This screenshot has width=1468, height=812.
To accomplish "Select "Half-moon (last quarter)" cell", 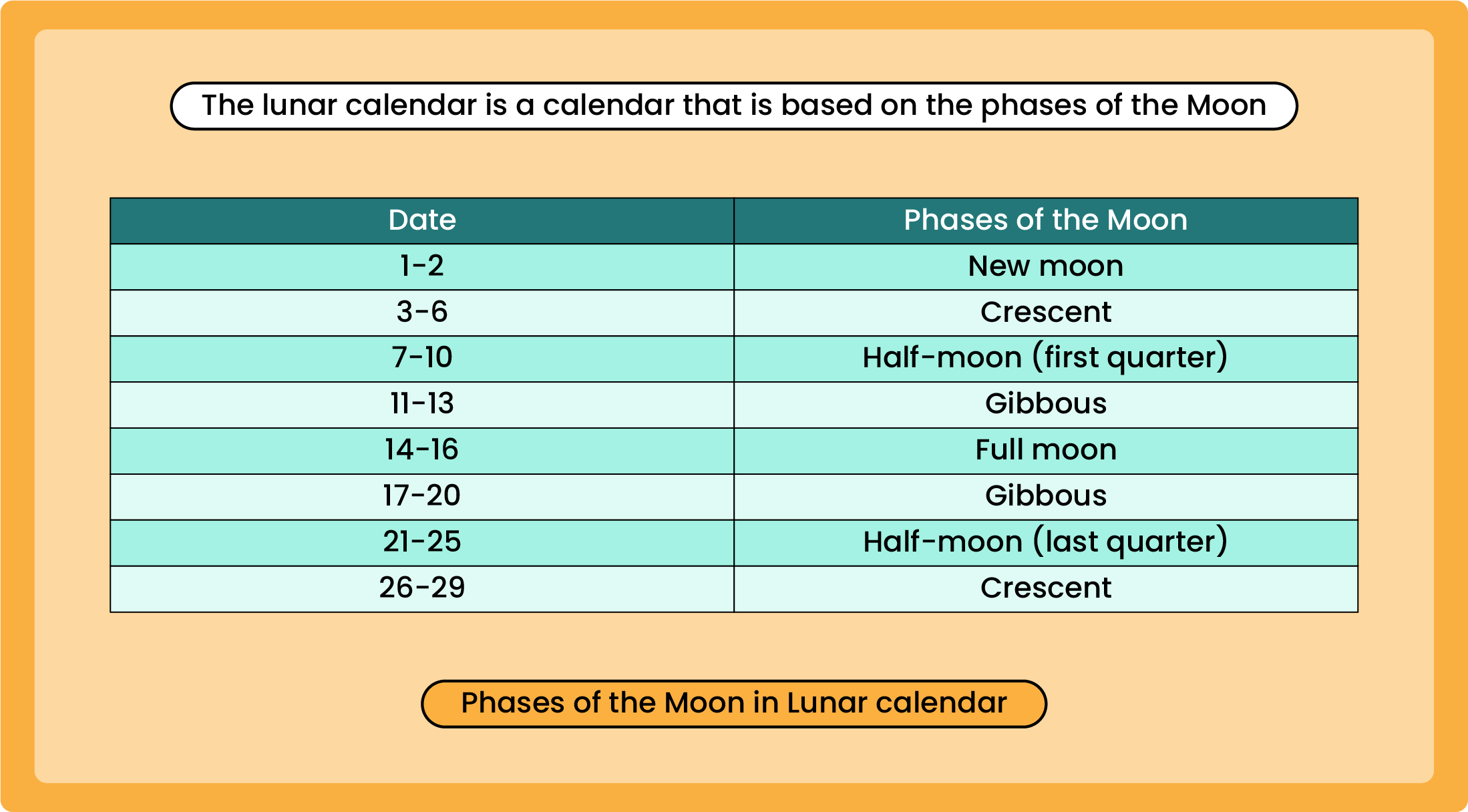I will [x=1045, y=543].
